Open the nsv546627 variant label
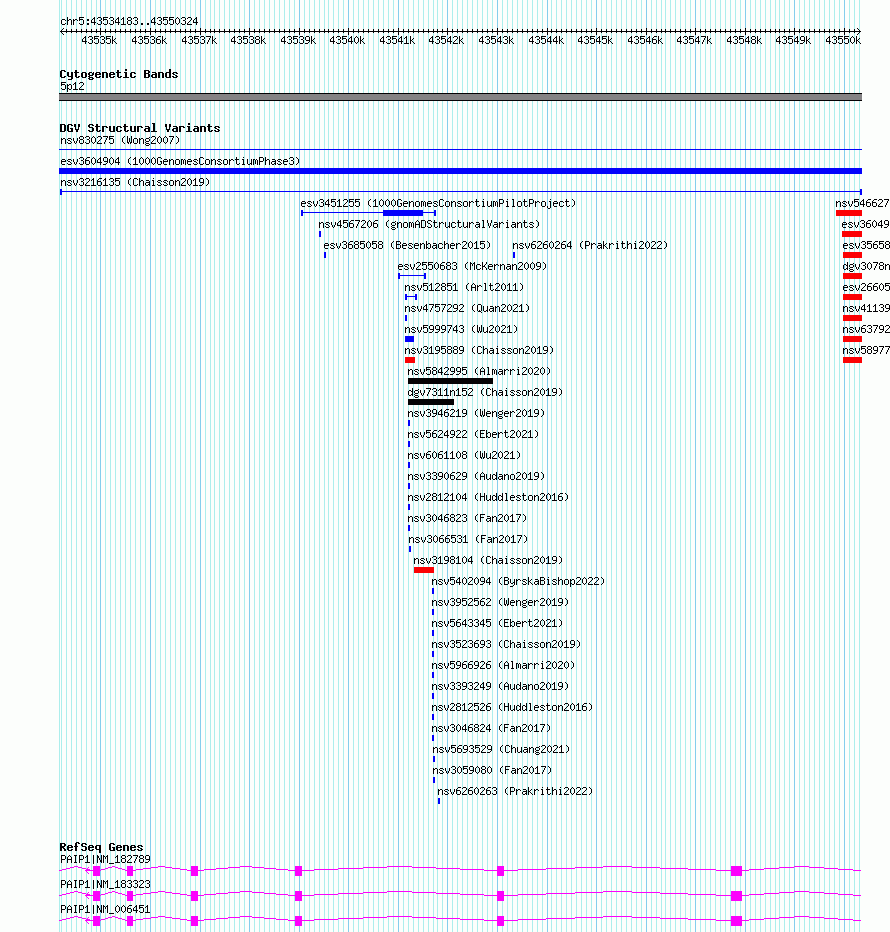 [862, 203]
